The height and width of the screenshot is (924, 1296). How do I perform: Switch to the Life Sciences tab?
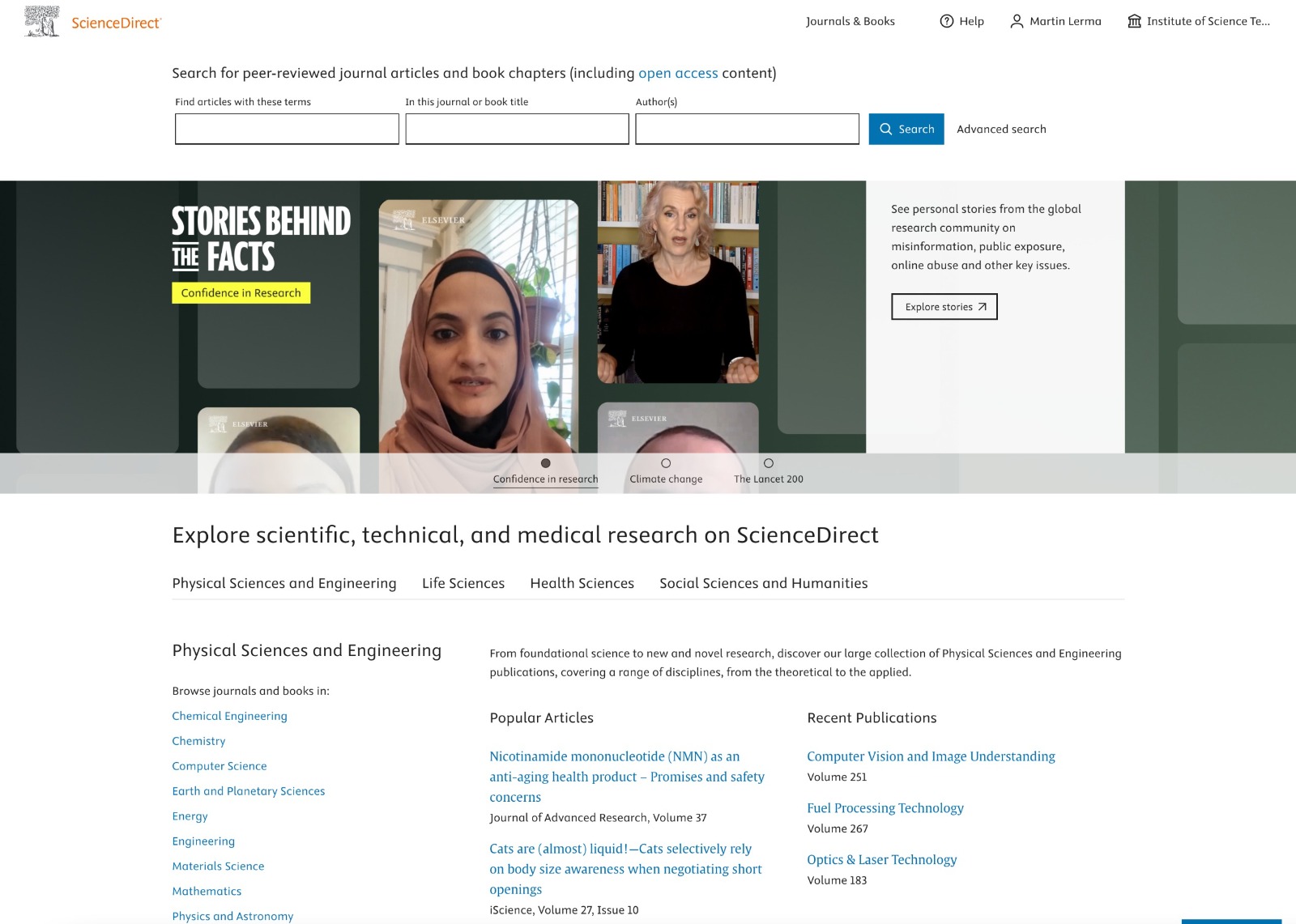(463, 583)
